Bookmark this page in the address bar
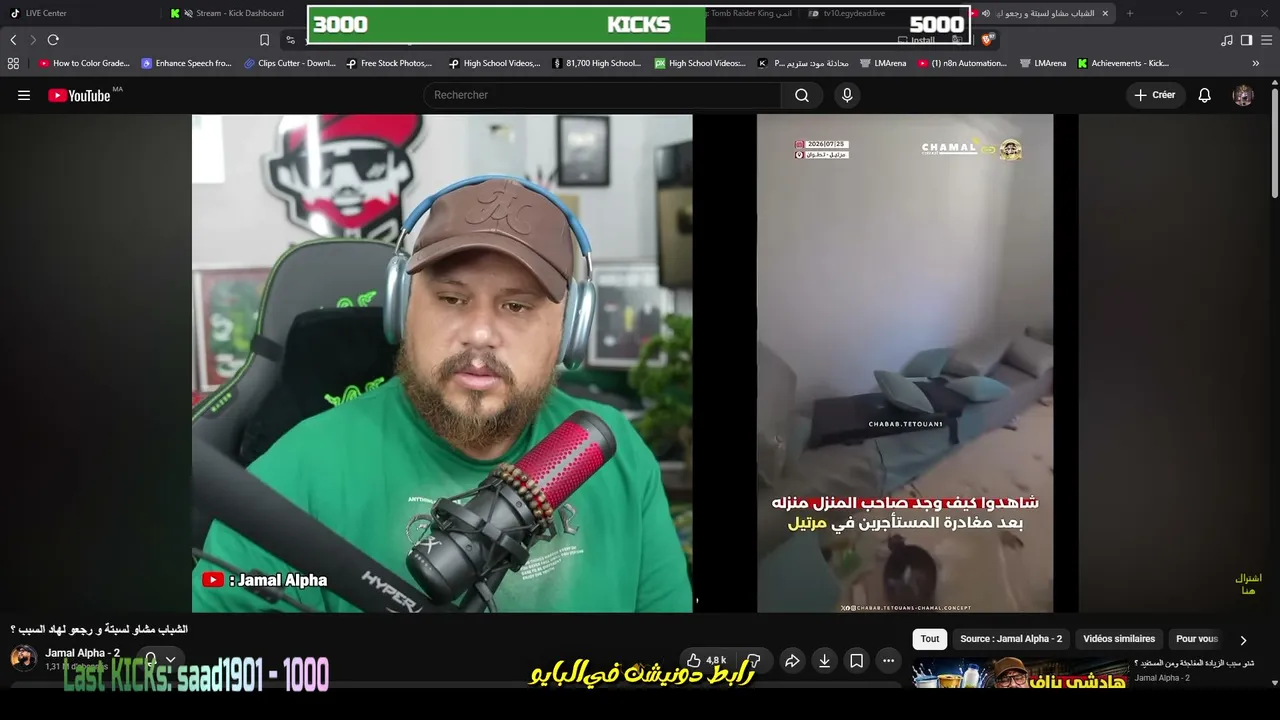This screenshot has width=1280, height=720. coord(264,40)
